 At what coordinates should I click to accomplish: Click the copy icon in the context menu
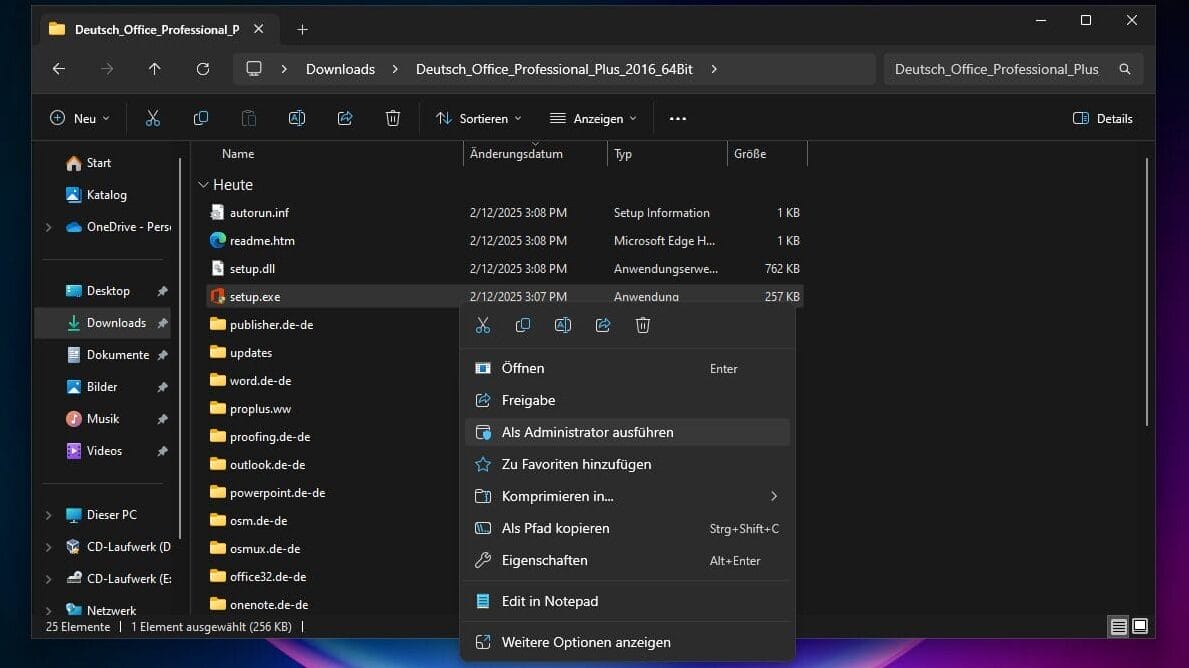pos(523,325)
